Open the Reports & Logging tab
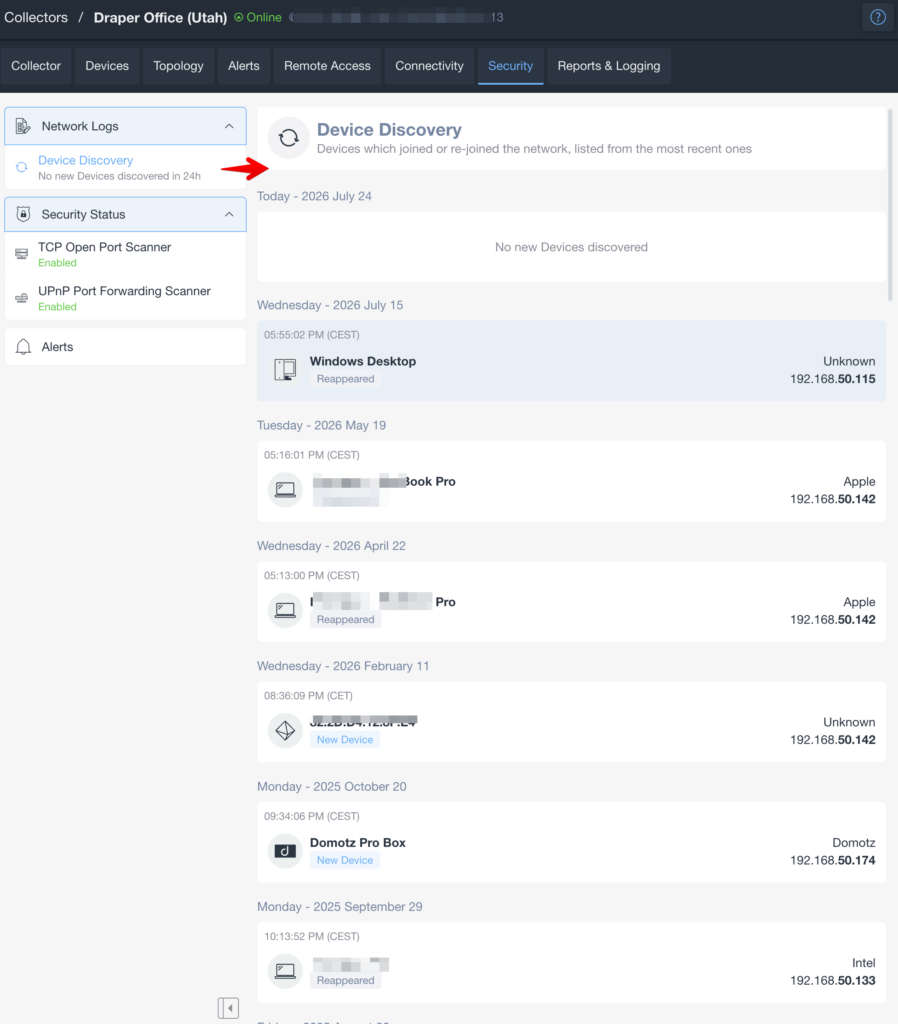 (609, 66)
